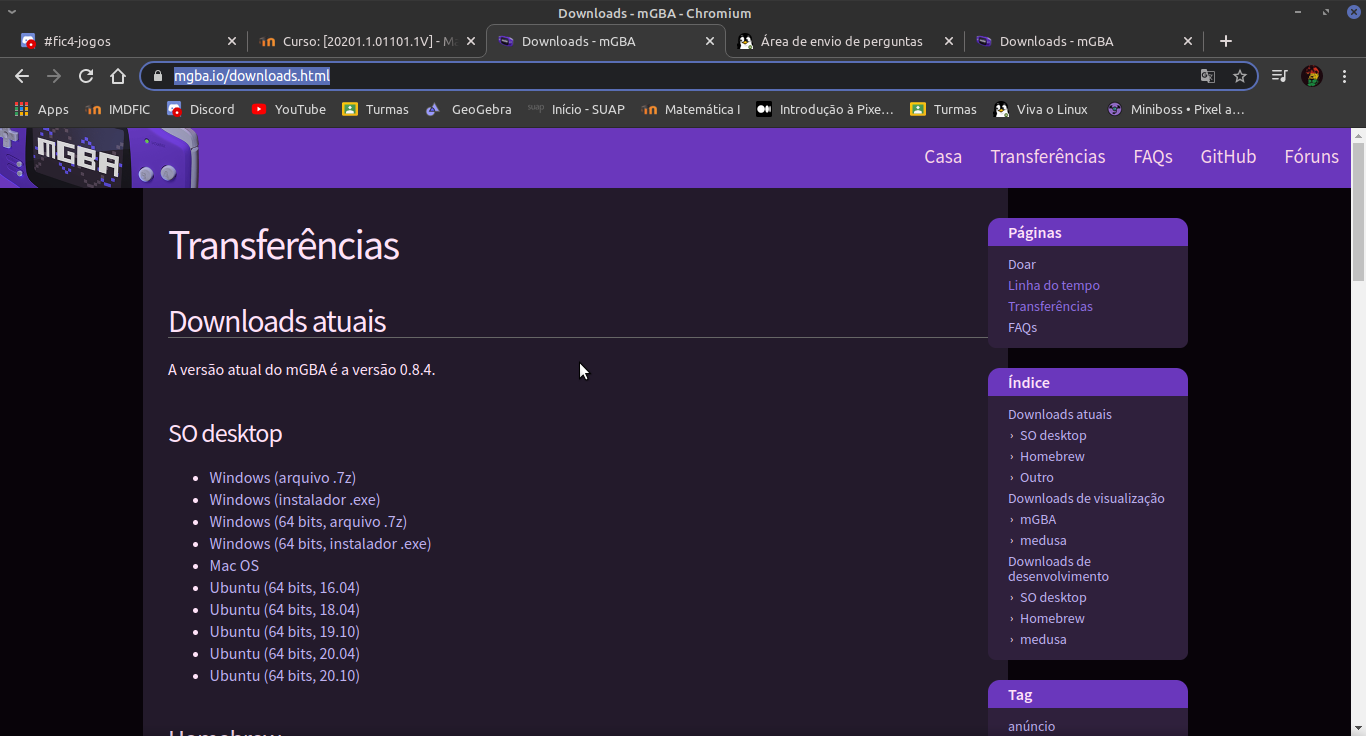Download Ubuntu (64 bits, 18.04)

tap(284, 610)
